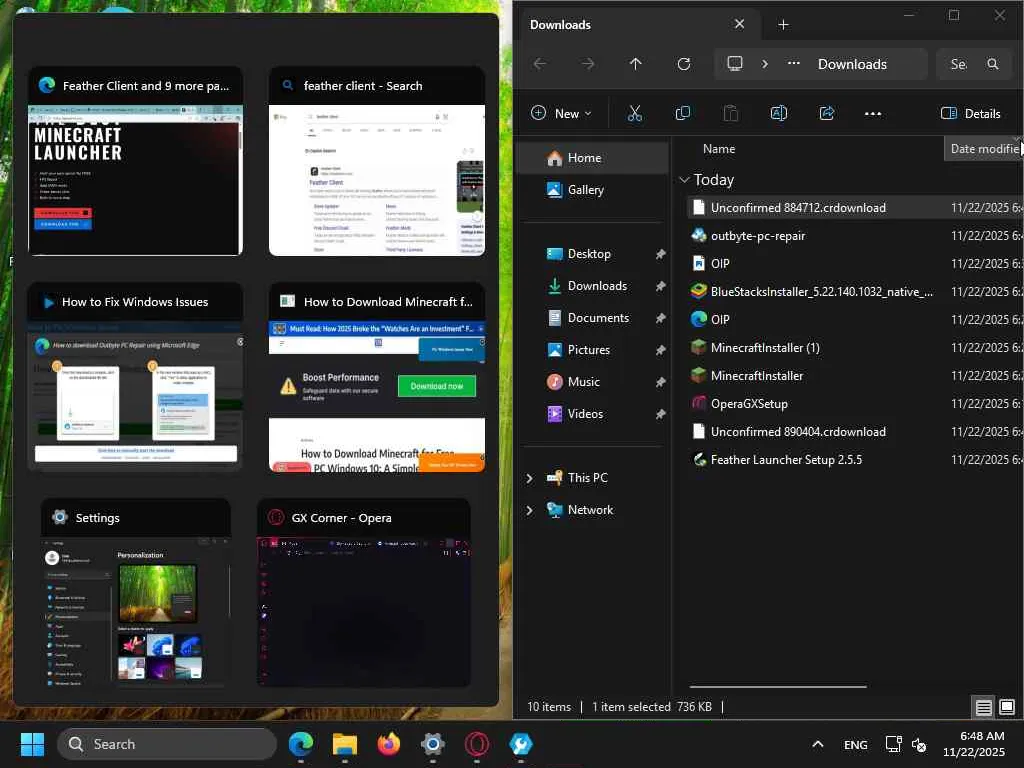Click the Share icon in toolbar
Viewport: 1024px width, 768px height.
click(x=826, y=113)
